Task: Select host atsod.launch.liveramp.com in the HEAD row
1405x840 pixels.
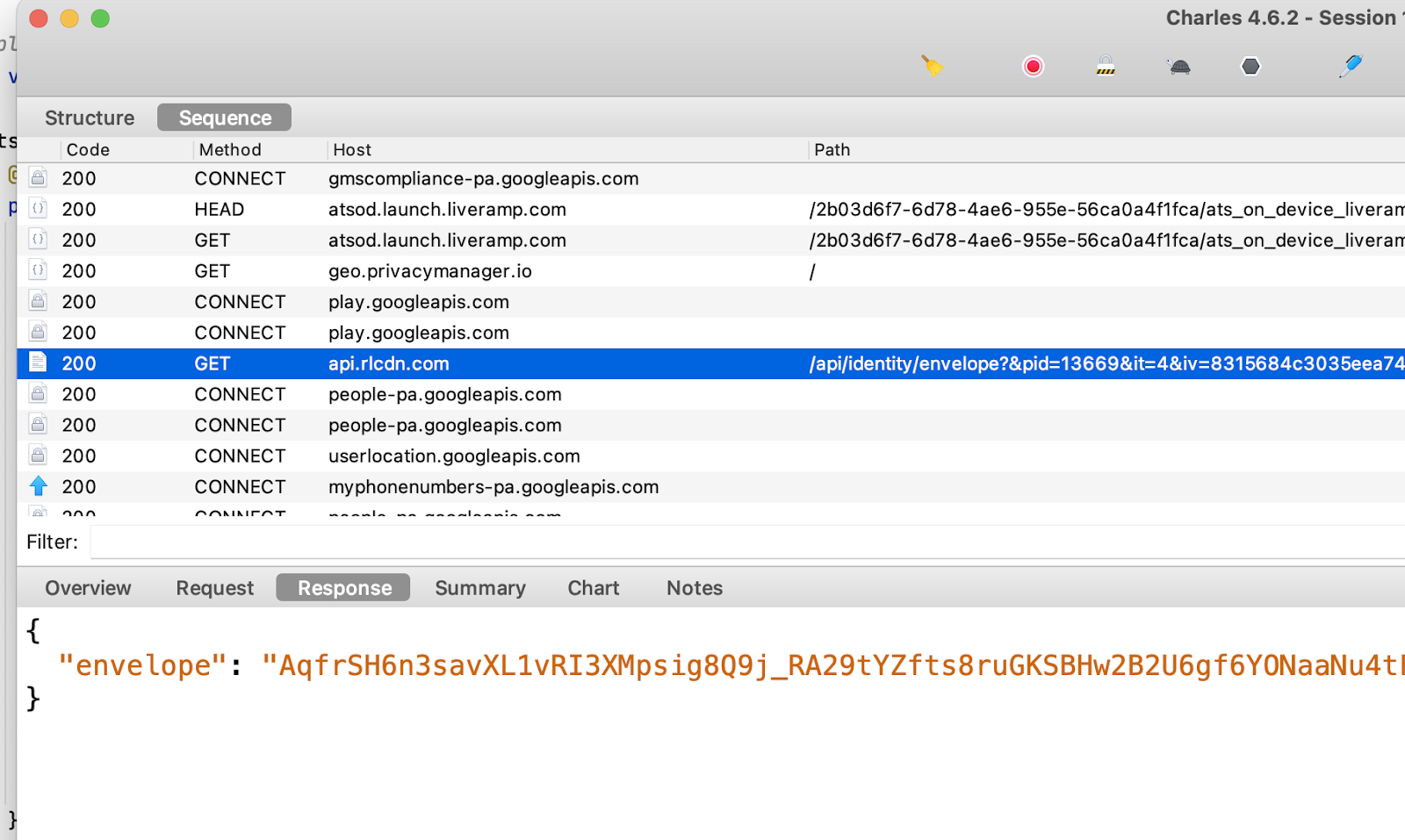Action: (447, 209)
